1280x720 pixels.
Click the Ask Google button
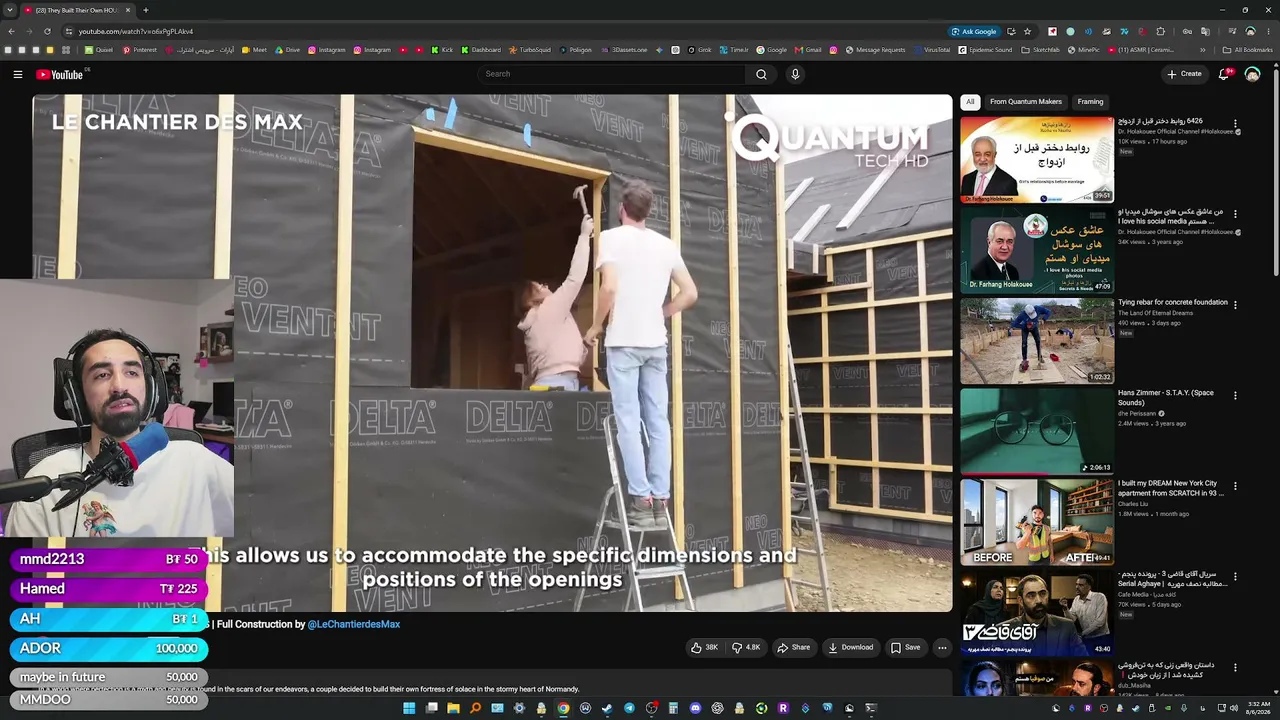tap(974, 31)
